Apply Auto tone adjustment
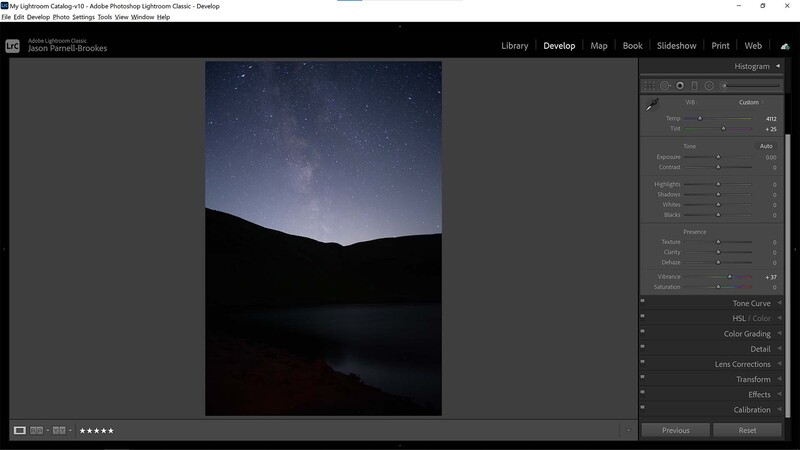800x450 pixels. coord(766,146)
